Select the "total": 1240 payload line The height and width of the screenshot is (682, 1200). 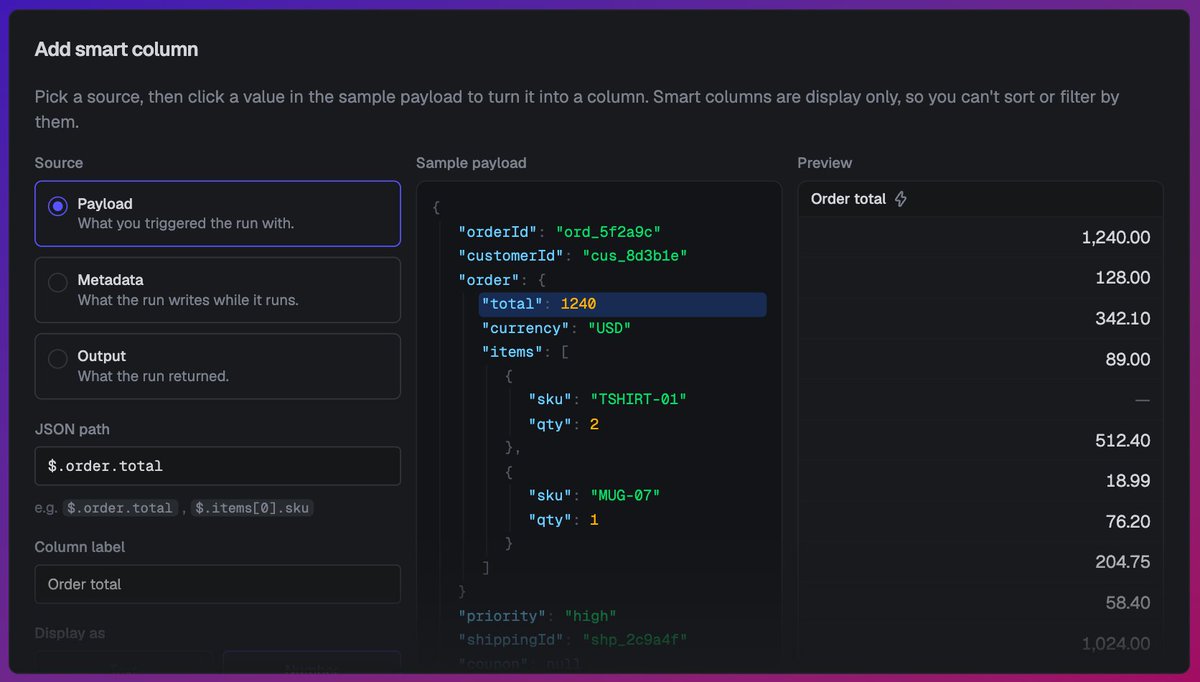[623, 304]
